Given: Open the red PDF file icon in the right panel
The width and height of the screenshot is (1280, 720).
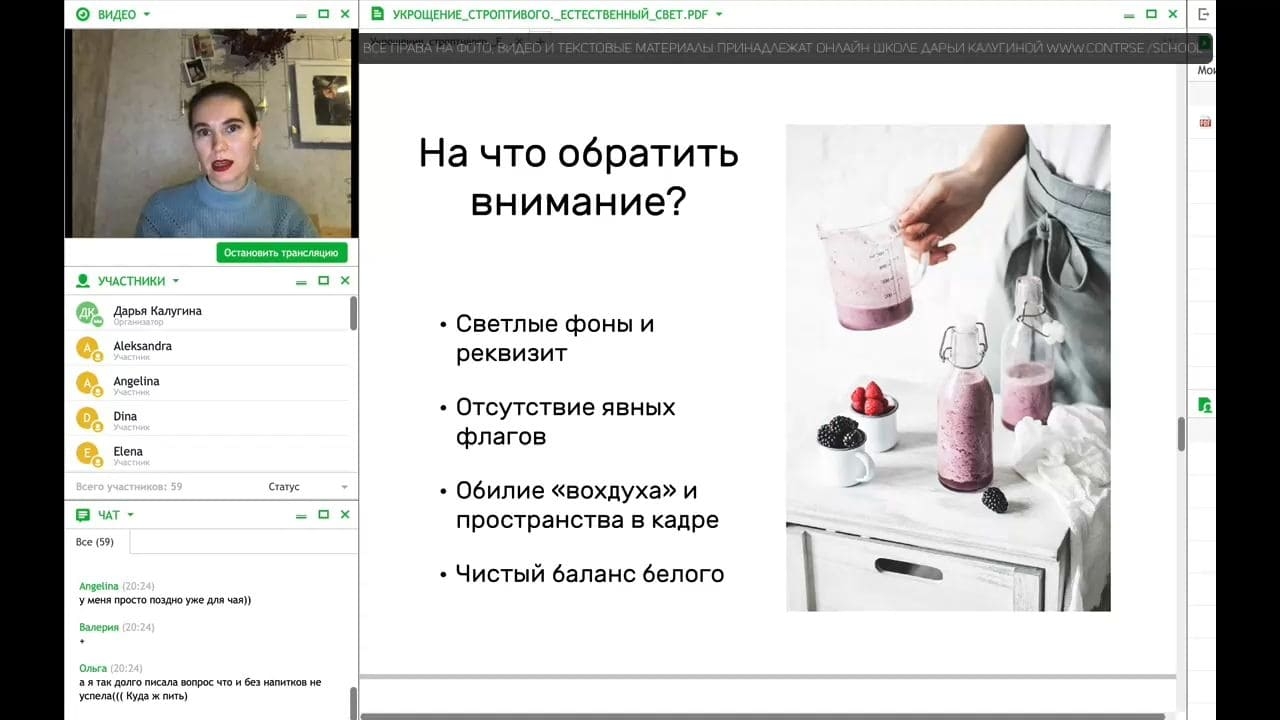Looking at the screenshot, I should 1205,122.
